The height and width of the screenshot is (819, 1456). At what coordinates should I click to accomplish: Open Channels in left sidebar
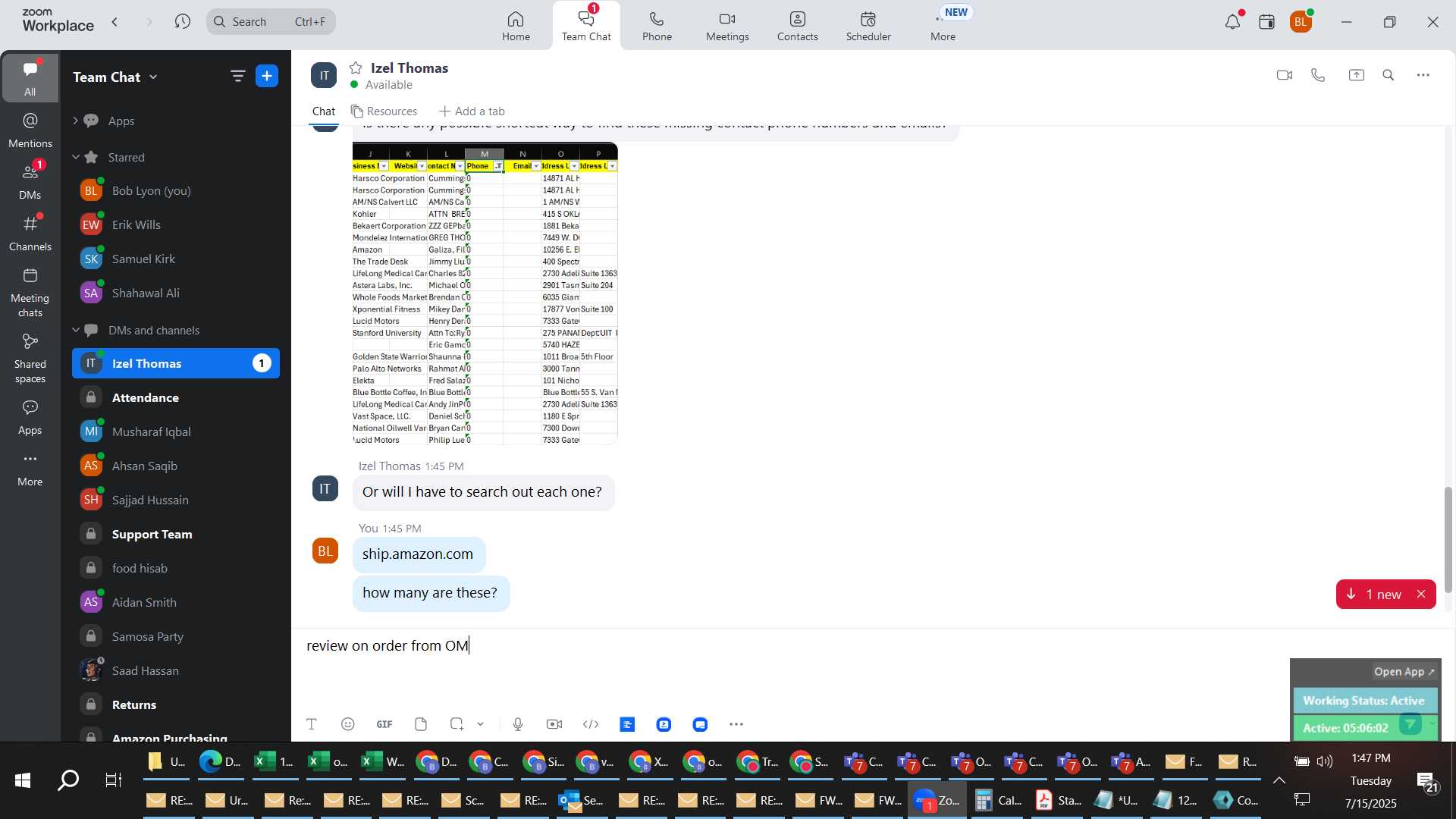(x=30, y=233)
